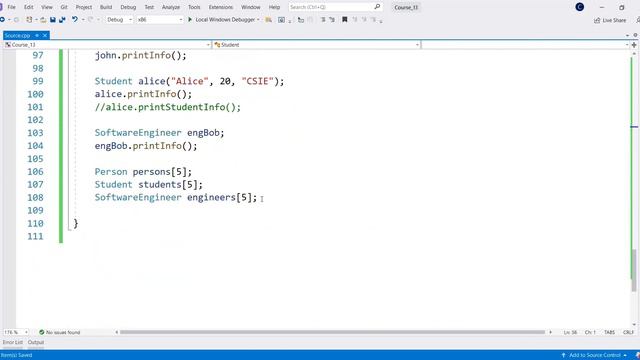Click the tab list overflow arrow
640x360 pixels.
pyautogui.click(x=628, y=36)
